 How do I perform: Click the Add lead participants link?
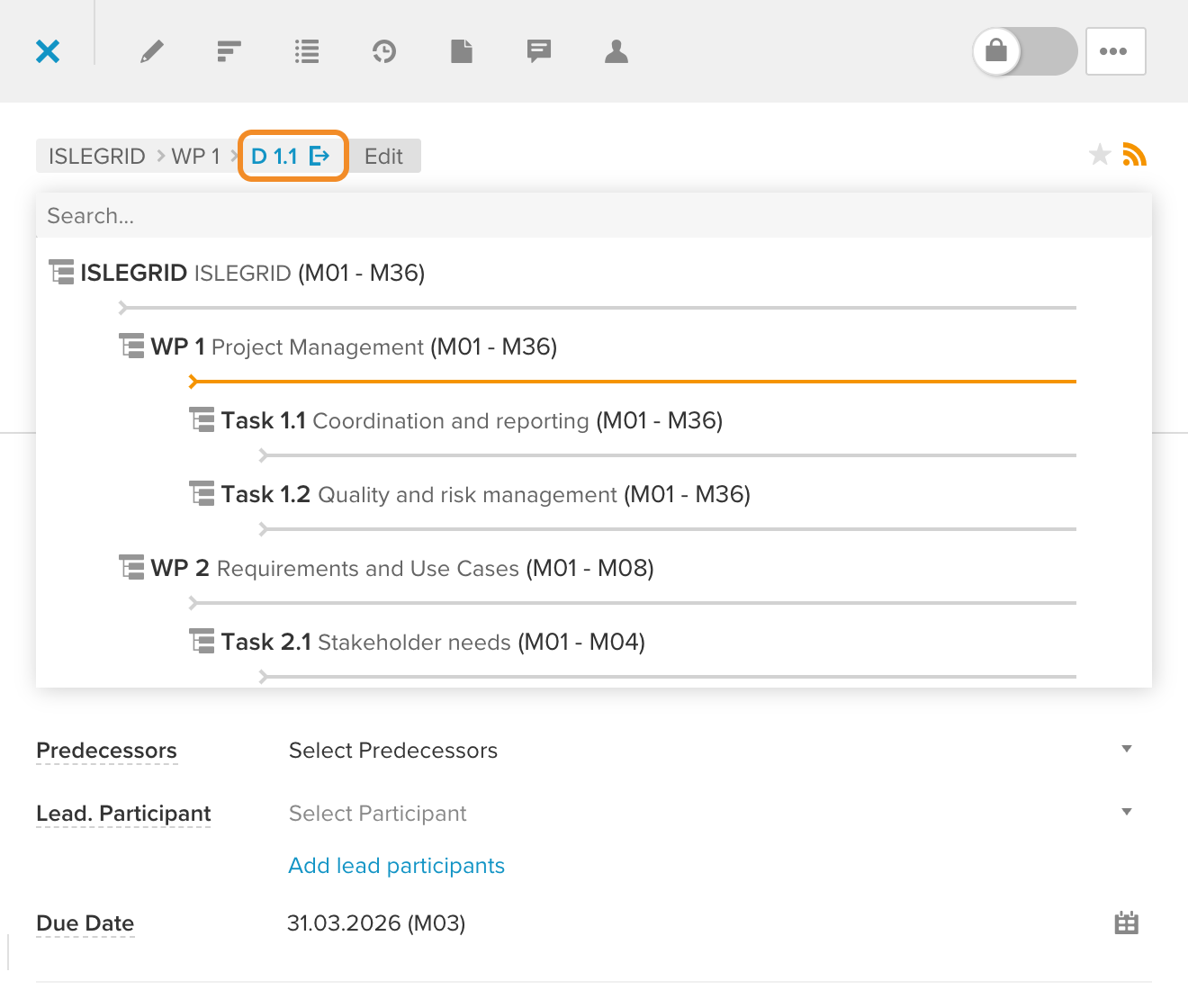396,866
